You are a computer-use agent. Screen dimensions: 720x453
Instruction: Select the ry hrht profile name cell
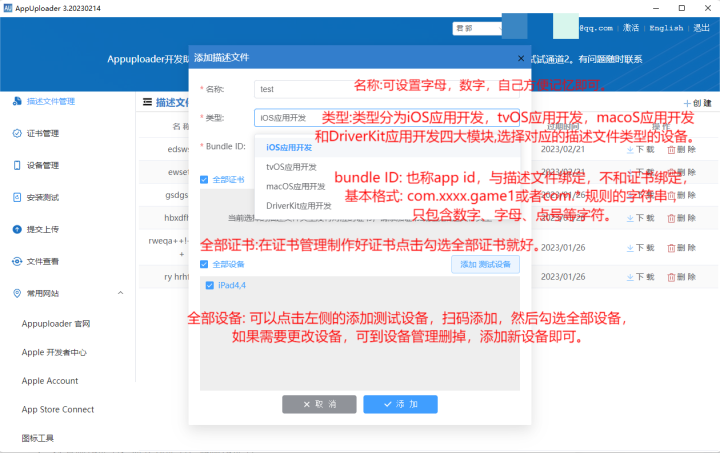point(176,277)
